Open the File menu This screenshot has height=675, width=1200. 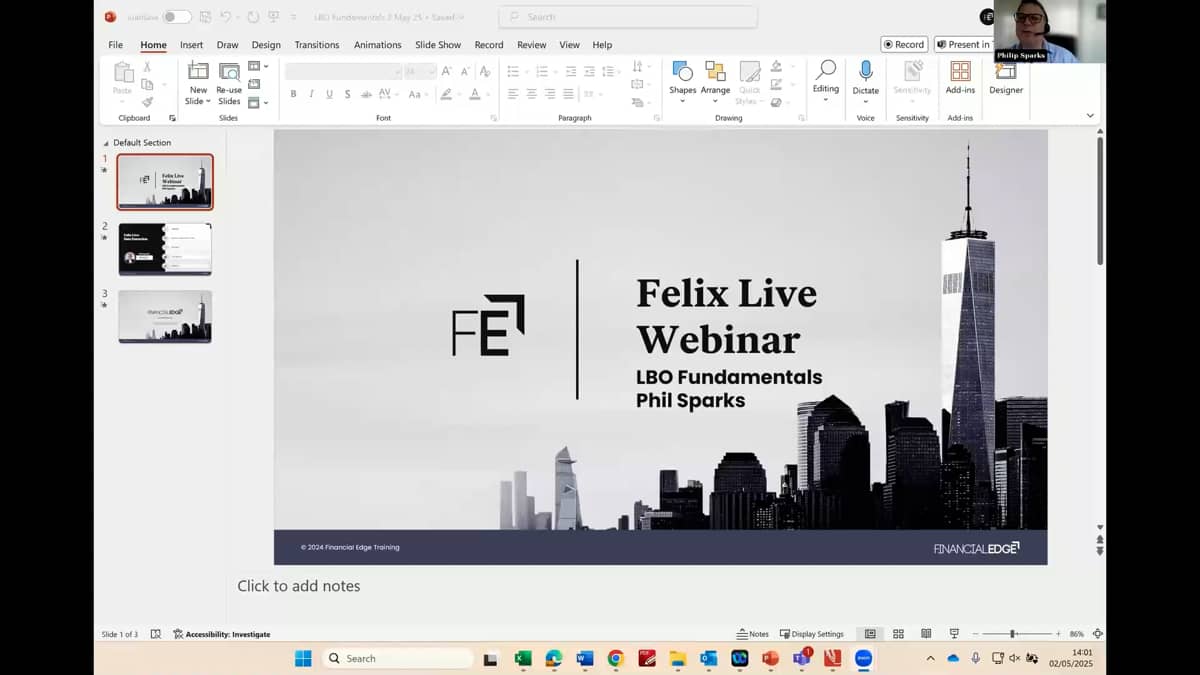[116, 45]
